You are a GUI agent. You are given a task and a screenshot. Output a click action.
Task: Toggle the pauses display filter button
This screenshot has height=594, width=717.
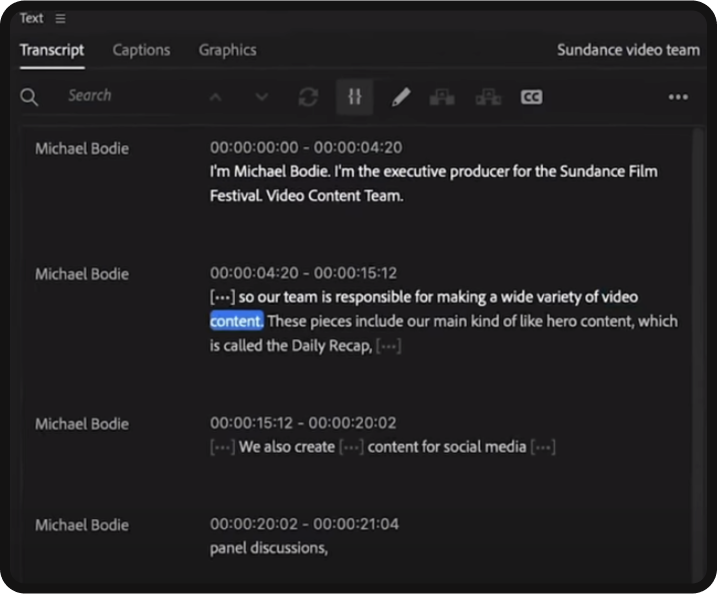(x=354, y=97)
